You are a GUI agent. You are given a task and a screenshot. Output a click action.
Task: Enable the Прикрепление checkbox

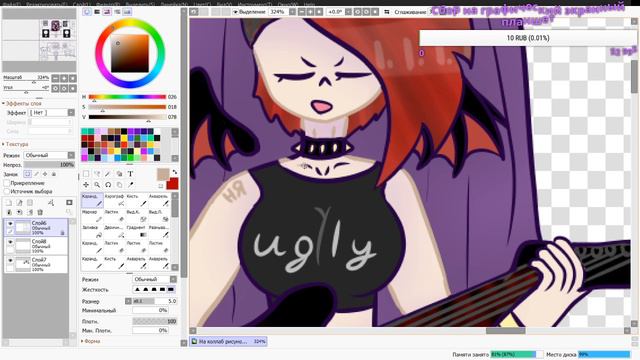pos(7,183)
